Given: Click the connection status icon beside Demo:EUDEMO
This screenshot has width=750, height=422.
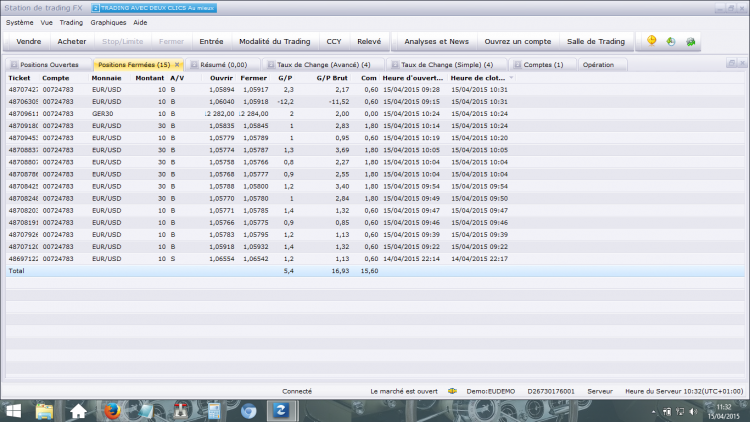Looking at the screenshot, I should click(452, 391).
